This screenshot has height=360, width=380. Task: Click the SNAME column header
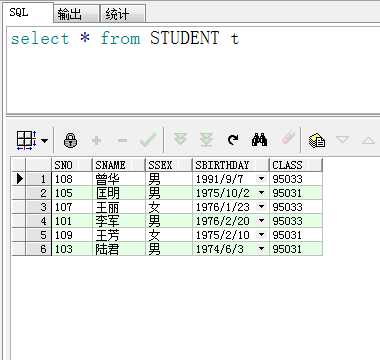(118, 165)
